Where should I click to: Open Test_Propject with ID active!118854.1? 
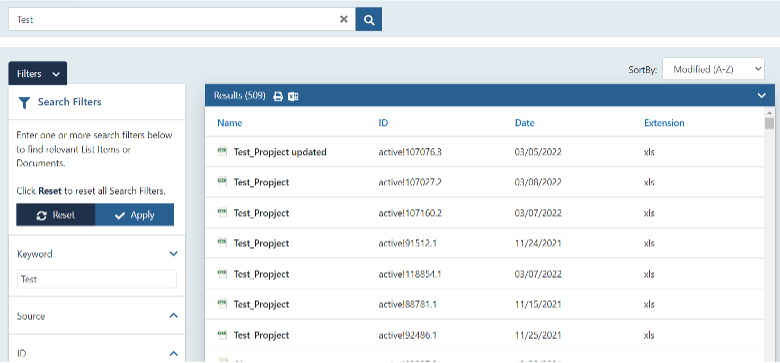[261, 274]
